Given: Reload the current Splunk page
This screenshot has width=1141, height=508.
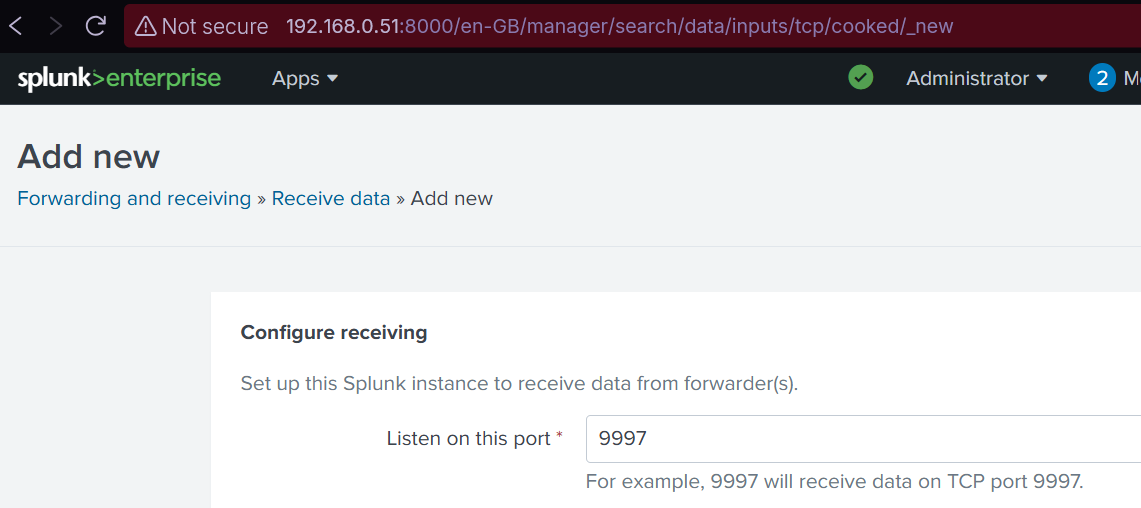Looking at the screenshot, I should 96,26.
